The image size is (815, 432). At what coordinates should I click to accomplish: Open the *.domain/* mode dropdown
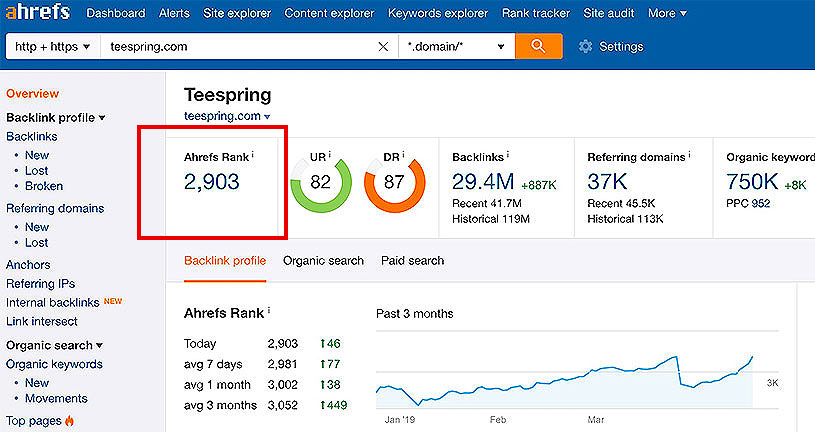[x=456, y=46]
